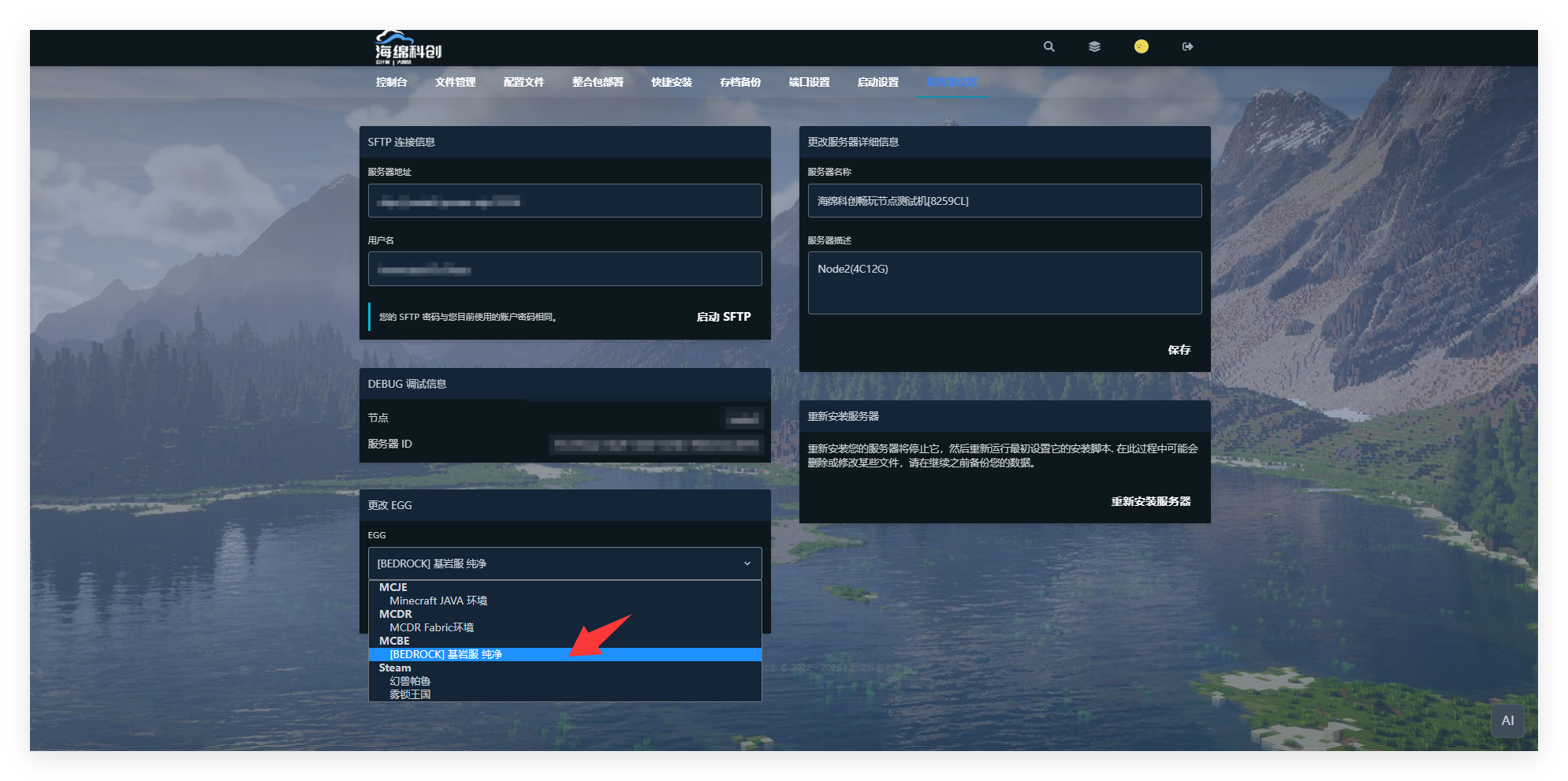
Task: Click the logout arrow icon
Action: coord(1187,46)
